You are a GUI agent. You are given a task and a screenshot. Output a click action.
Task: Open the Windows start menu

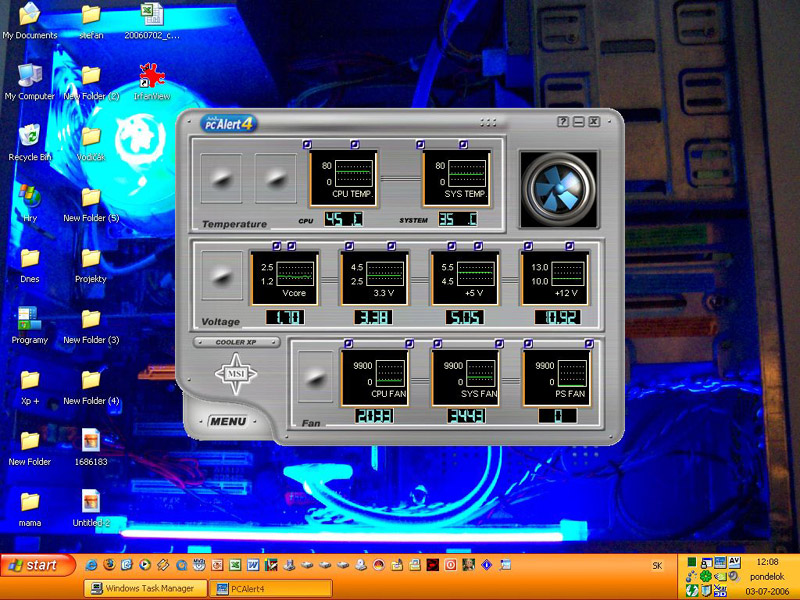37,565
